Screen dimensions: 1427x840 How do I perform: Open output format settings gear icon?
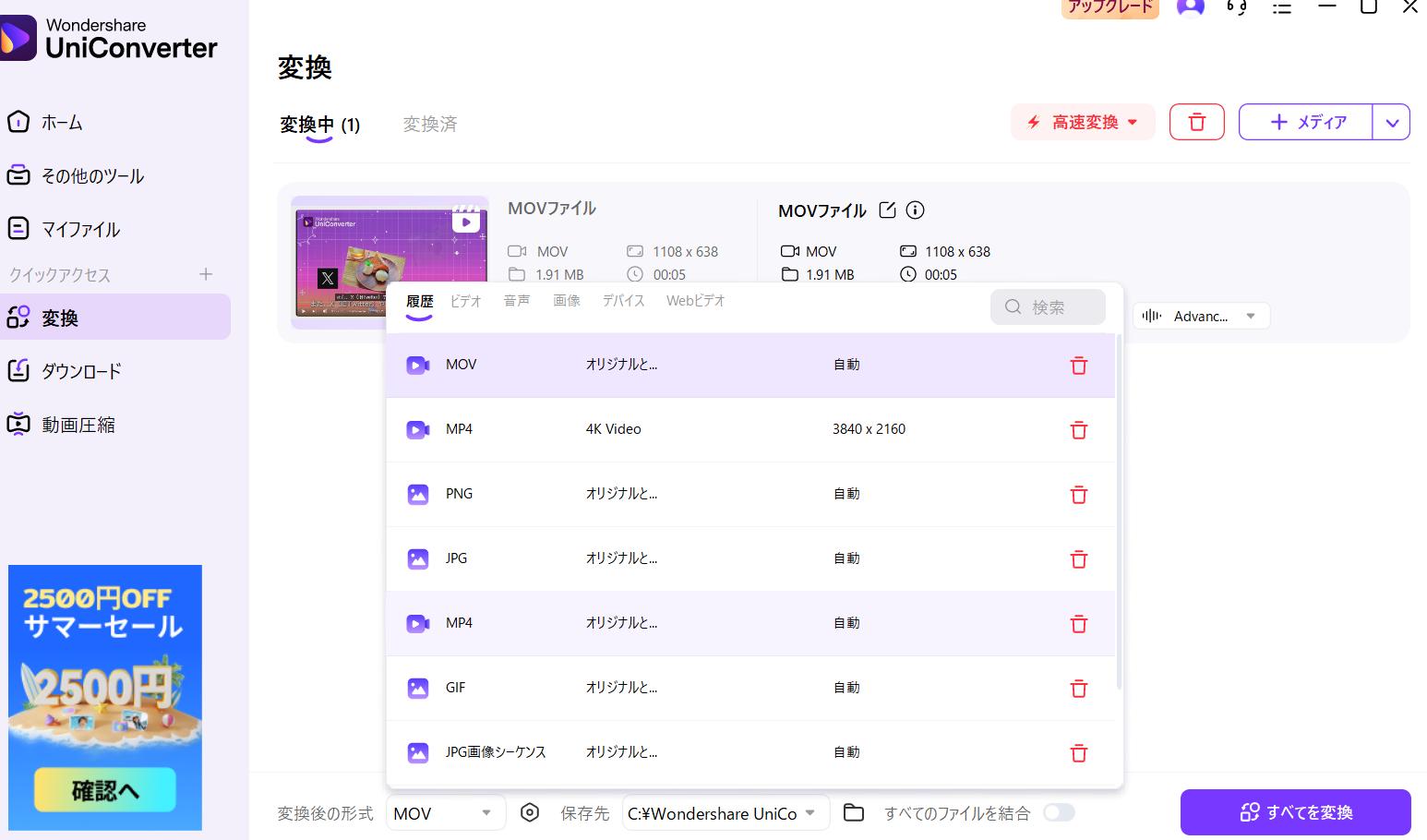(529, 812)
